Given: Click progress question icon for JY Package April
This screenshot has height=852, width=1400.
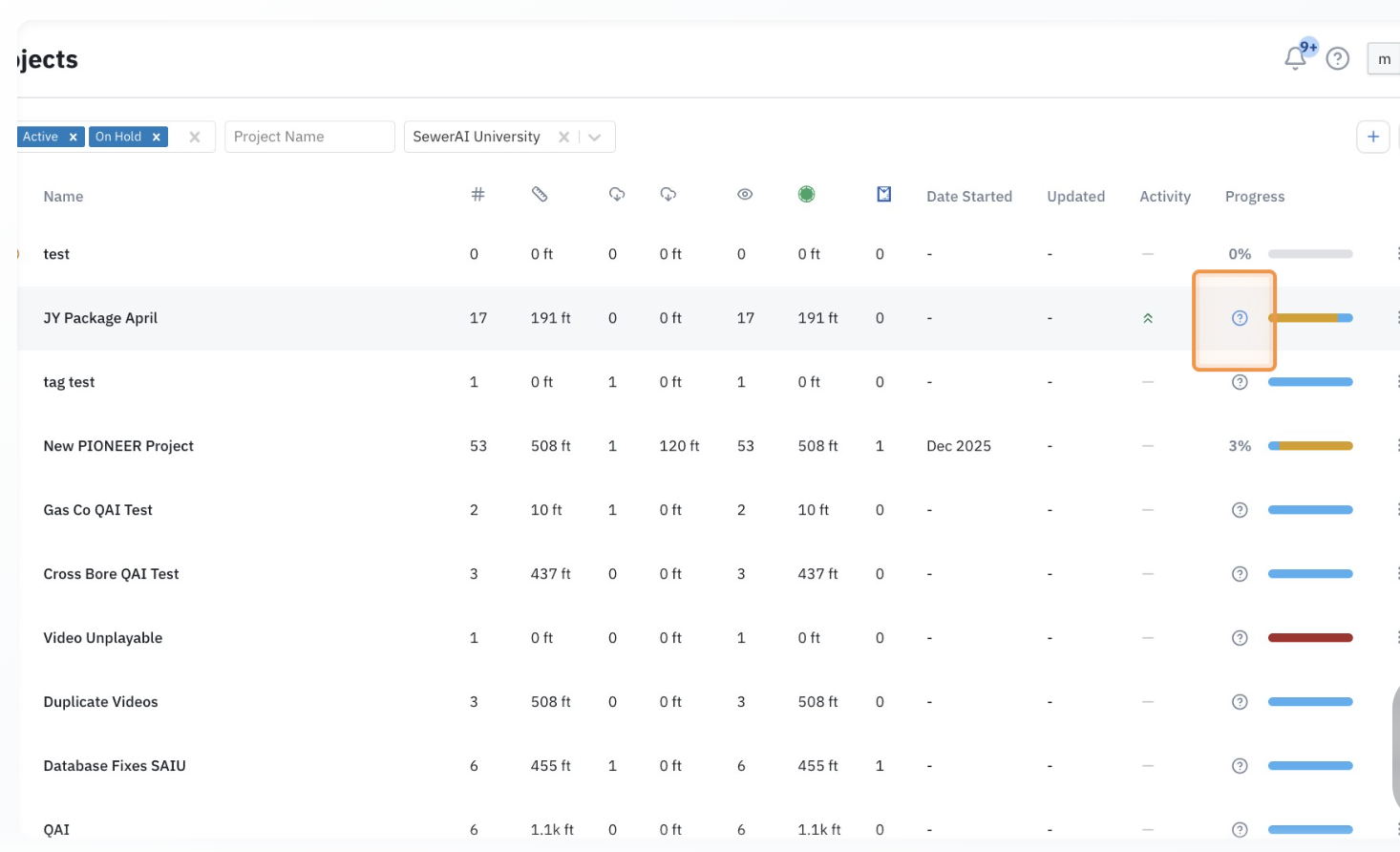Looking at the screenshot, I should click(1240, 318).
